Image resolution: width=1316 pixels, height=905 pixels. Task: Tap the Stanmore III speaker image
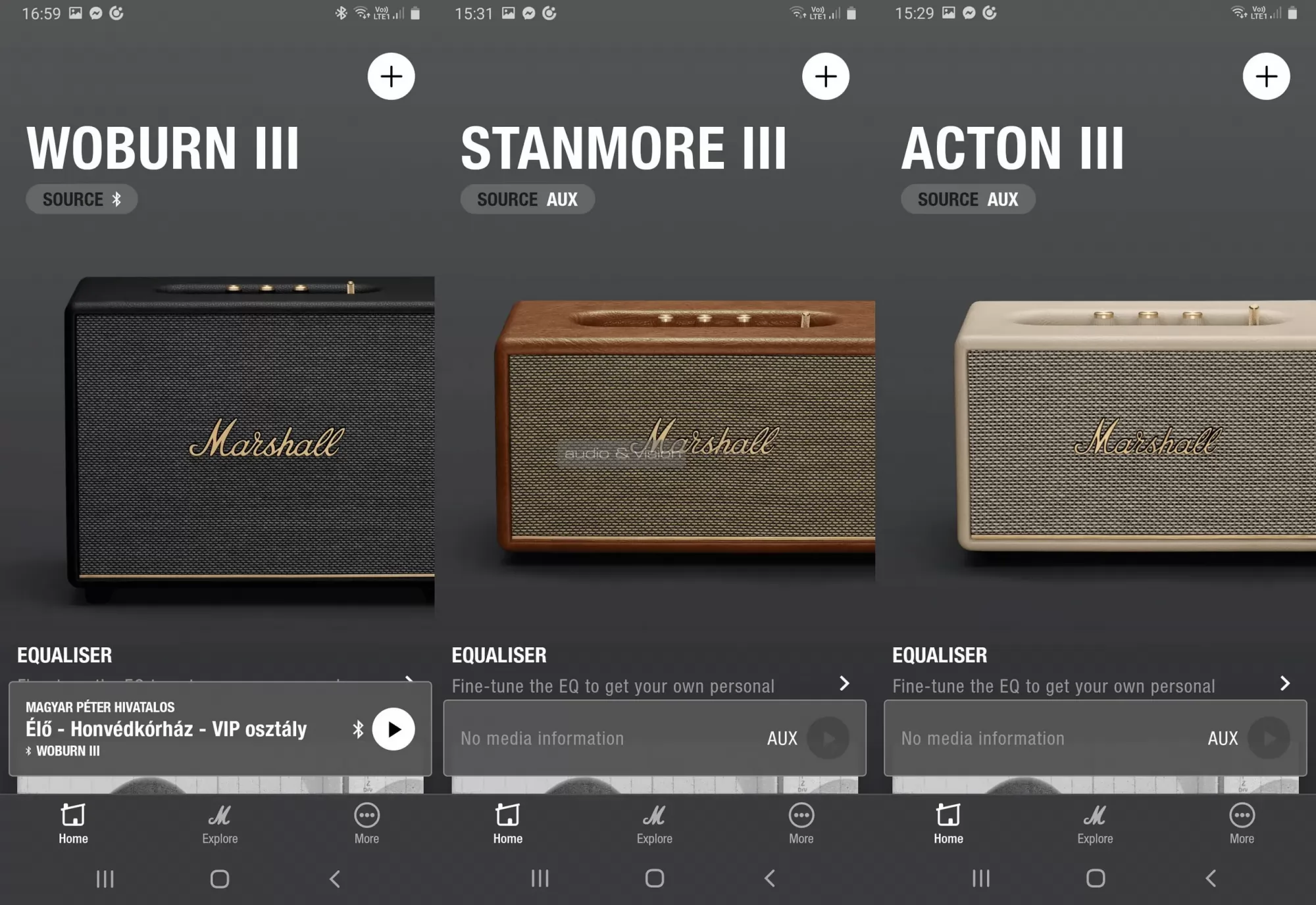[x=684, y=428]
